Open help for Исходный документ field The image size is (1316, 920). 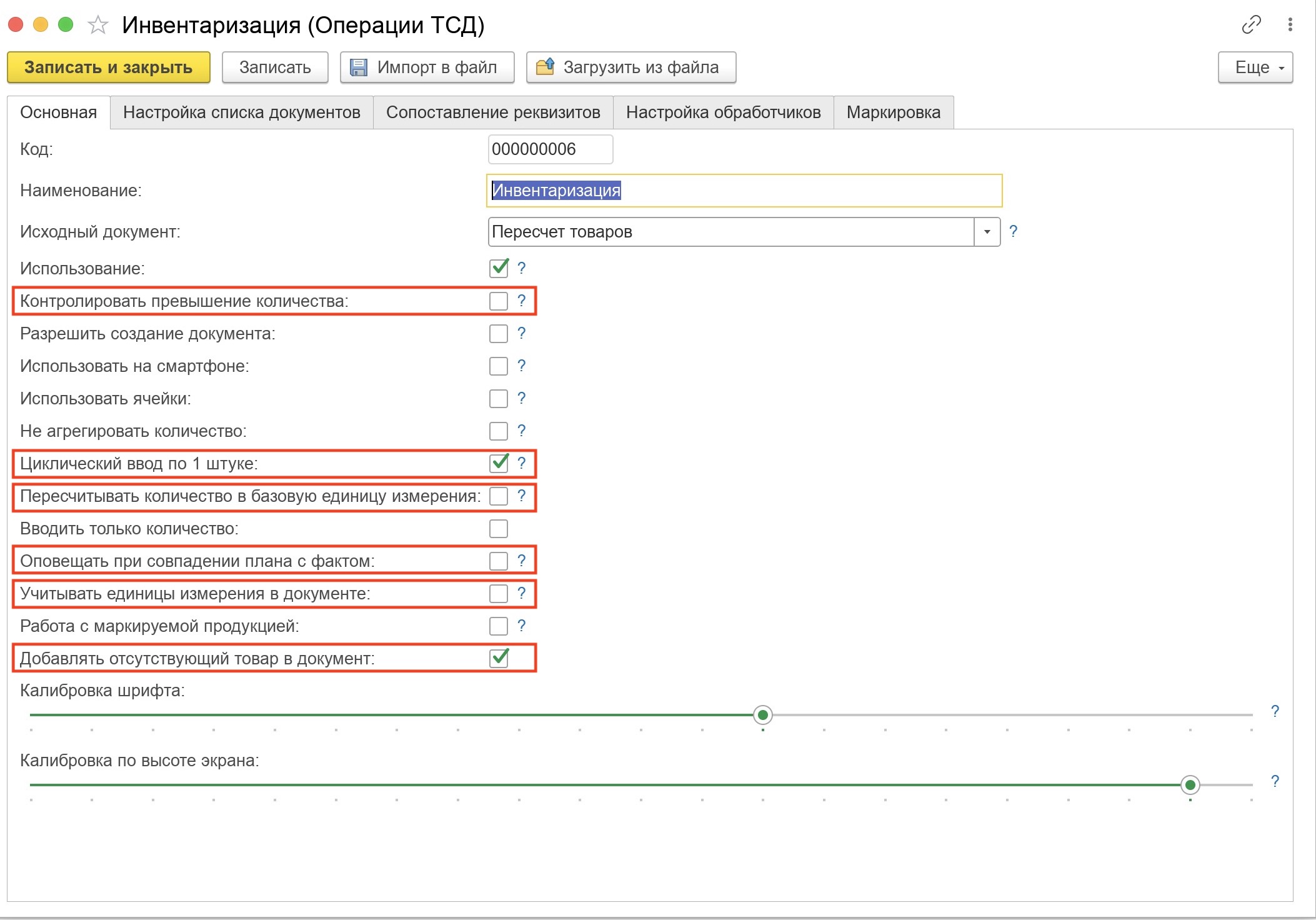tap(1013, 231)
